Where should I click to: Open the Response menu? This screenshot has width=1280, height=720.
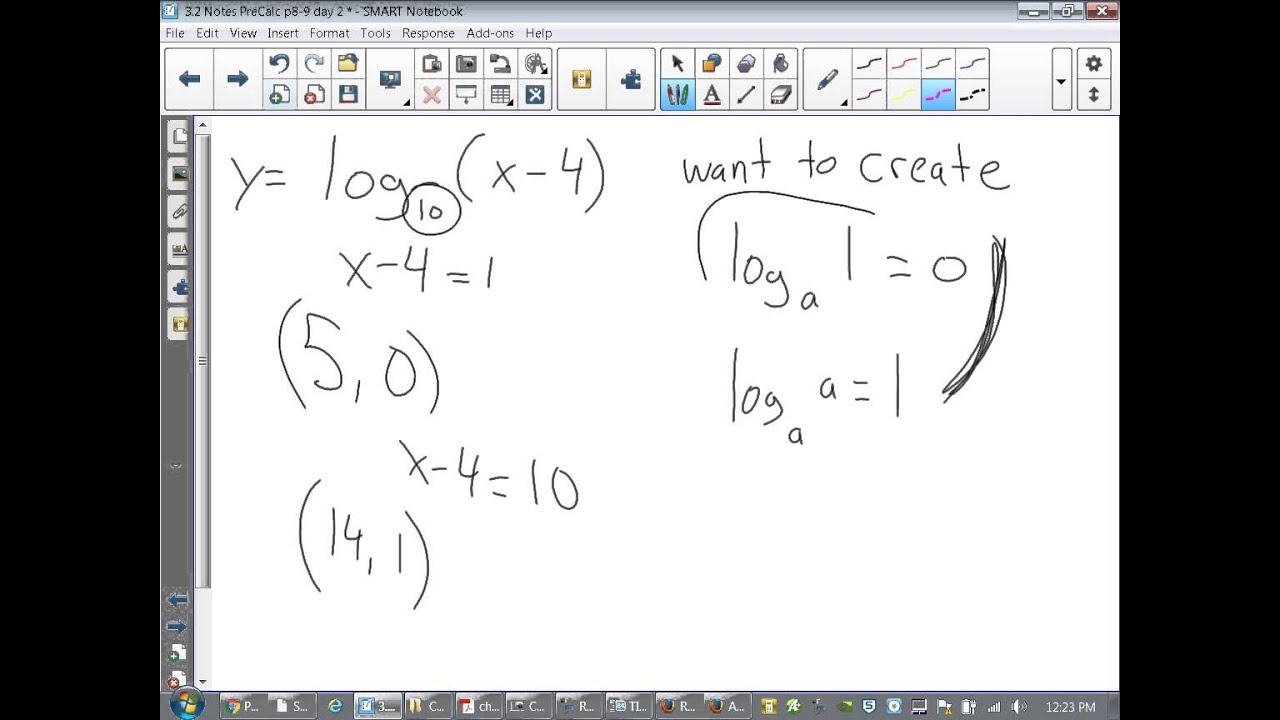(428, 33)
